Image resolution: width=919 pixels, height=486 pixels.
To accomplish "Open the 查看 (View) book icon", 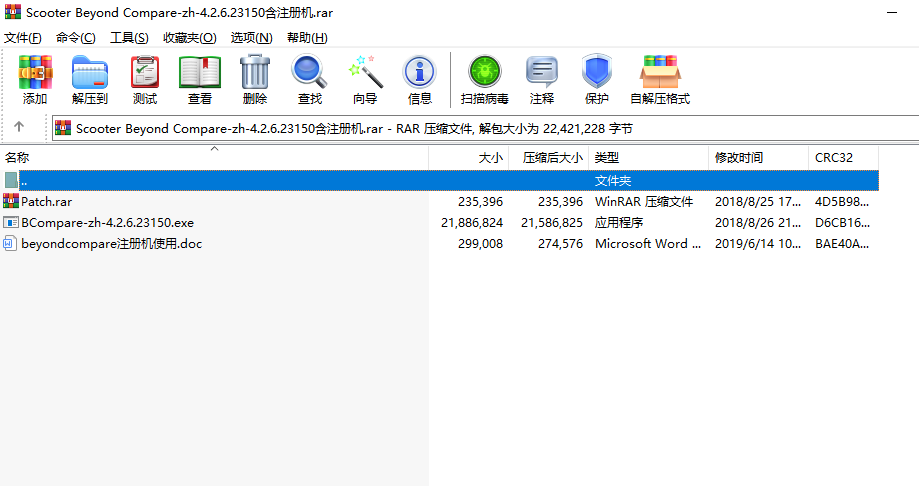I will (200, 73).
